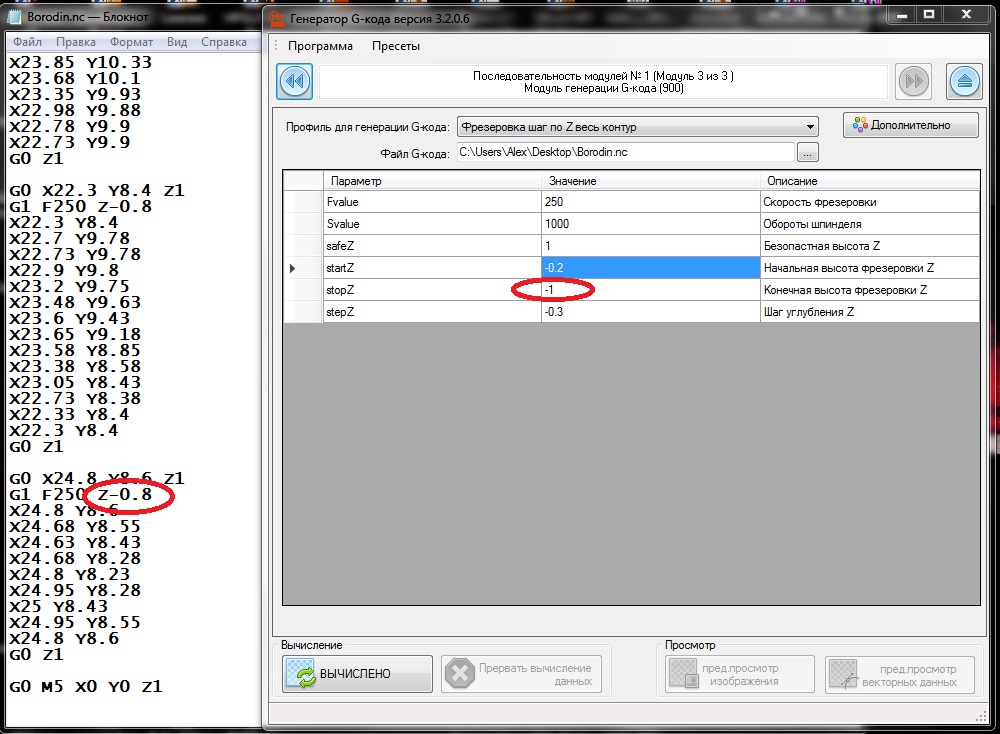
Task: Click the stepZ parameter name cell
Action: [432, 312]
